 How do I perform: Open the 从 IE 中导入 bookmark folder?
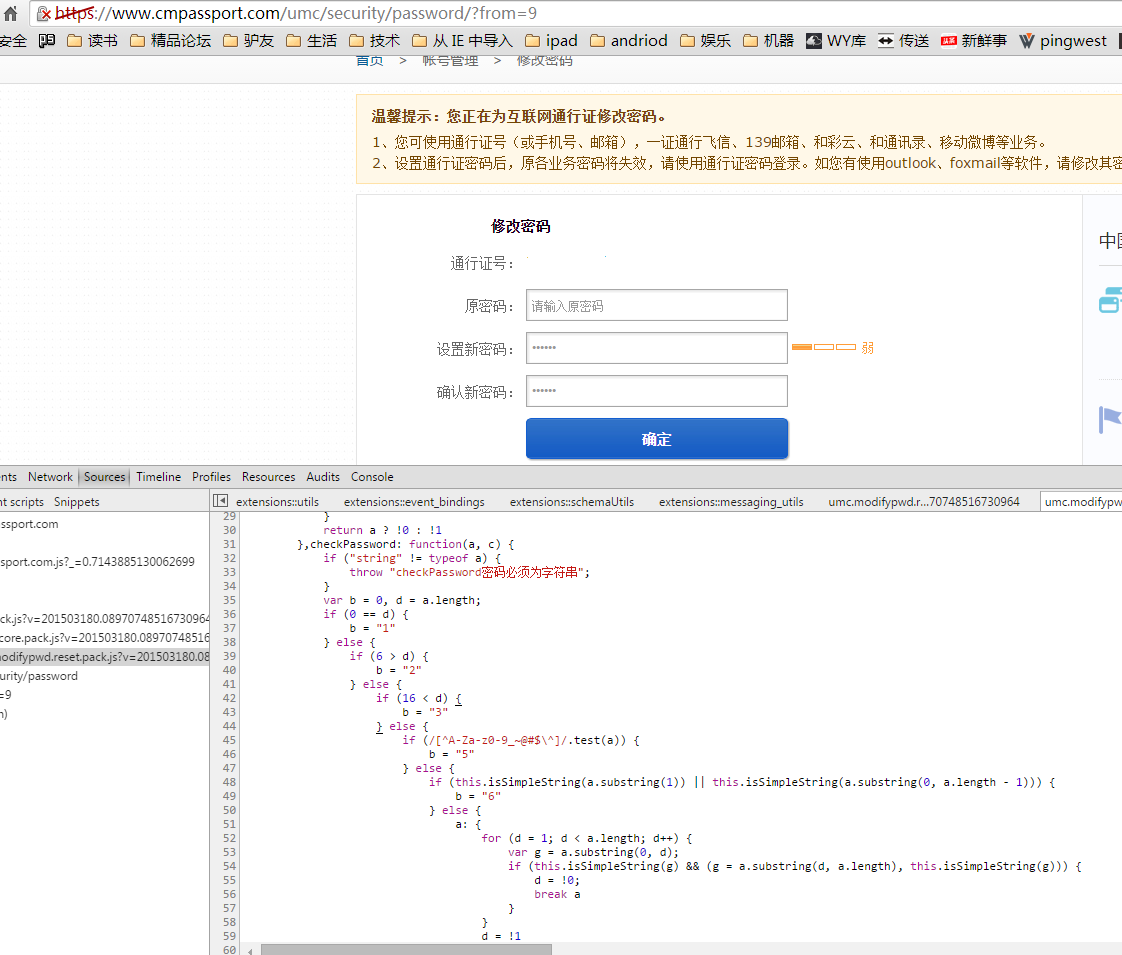462,41
